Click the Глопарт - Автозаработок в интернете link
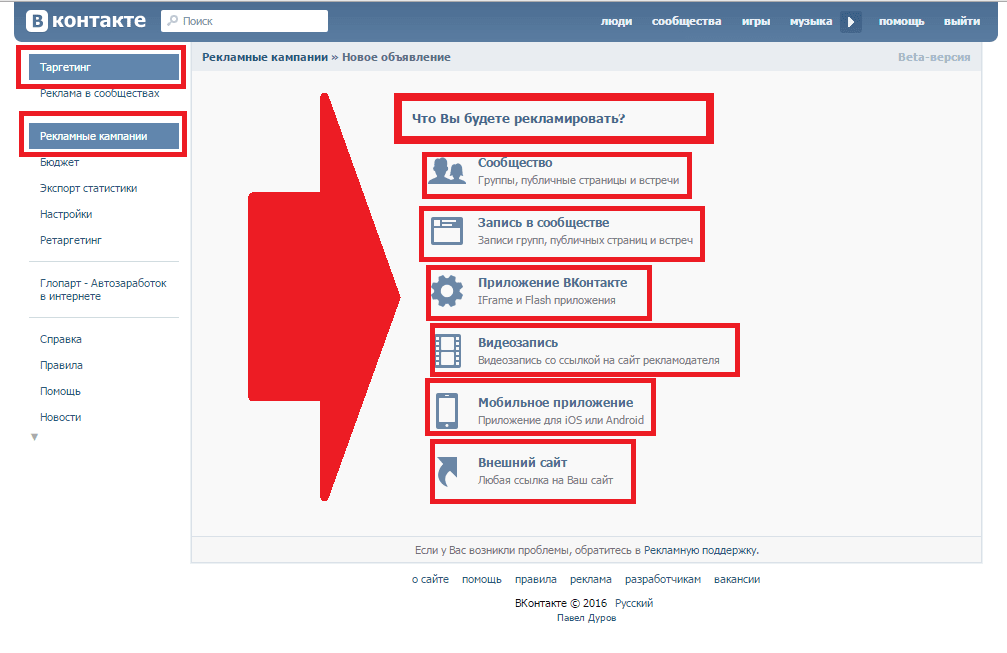The image size is (1007, 653). click(x=103, y=290)
